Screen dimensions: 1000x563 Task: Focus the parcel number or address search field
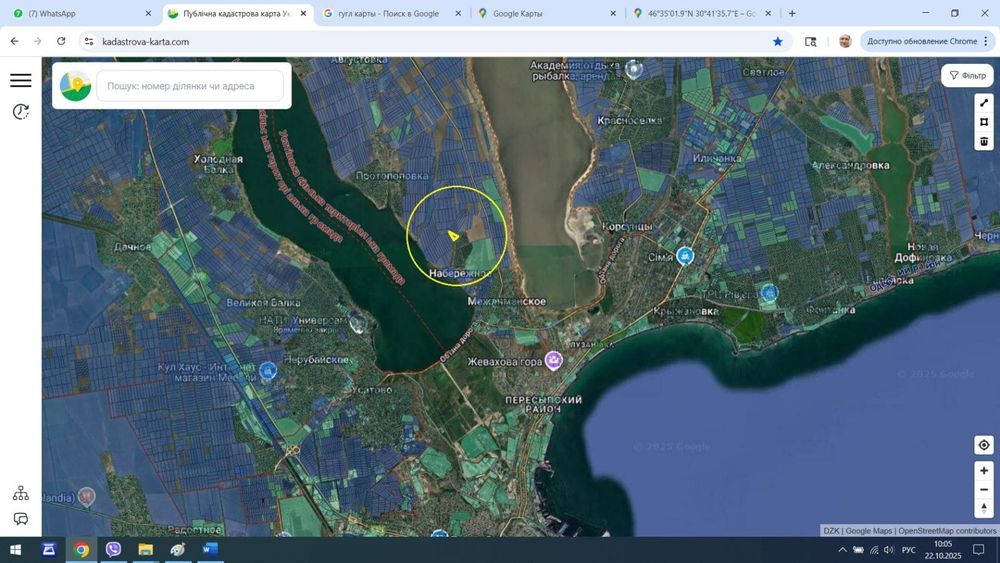pyautogui.click(x=190, y=85)
